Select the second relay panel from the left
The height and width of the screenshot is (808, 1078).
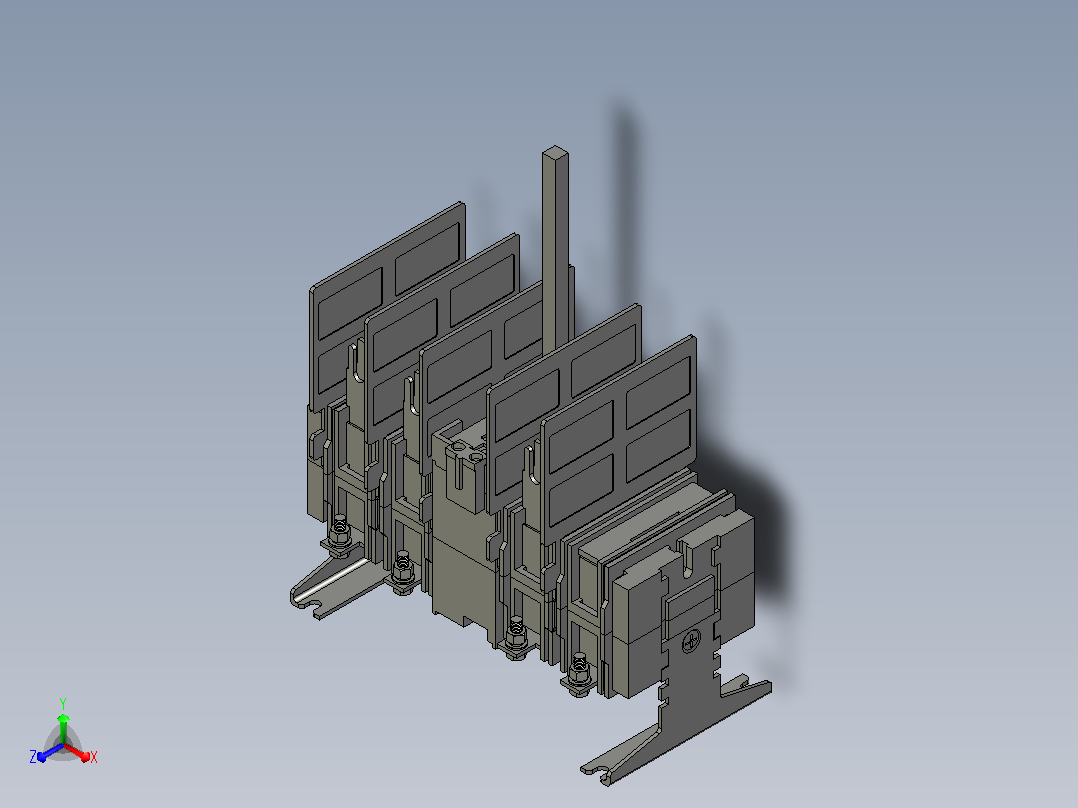442,337
